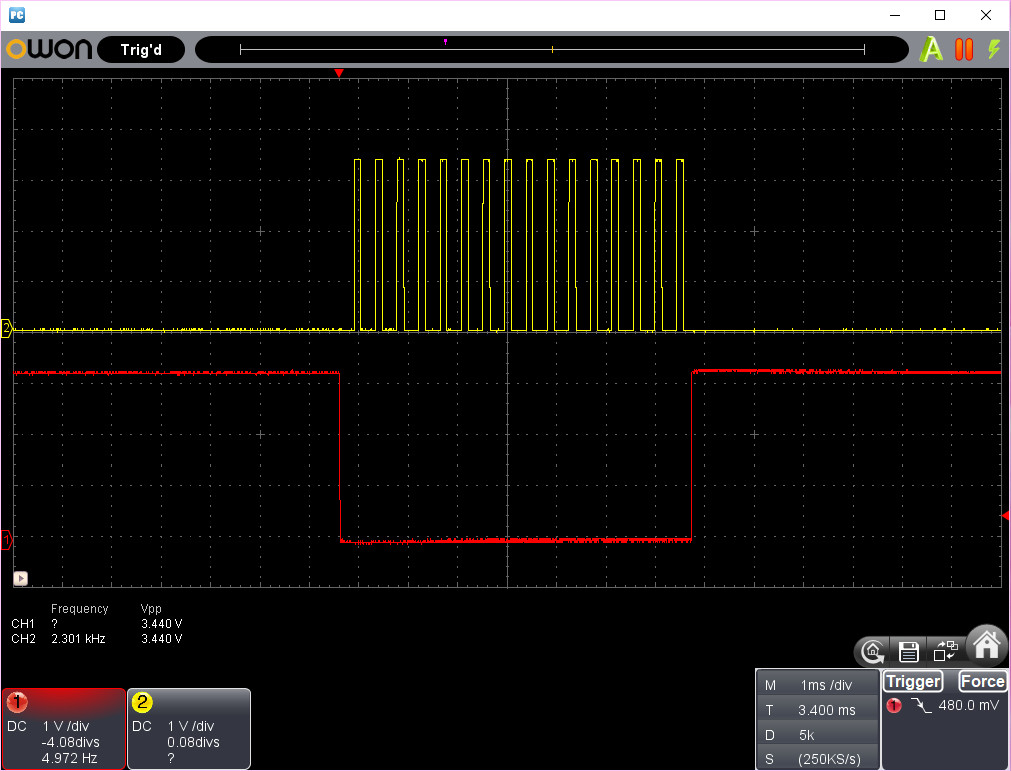Click the CH2 ground level marker on left edge
The image size is (1011, 771).
click(6, 329)
